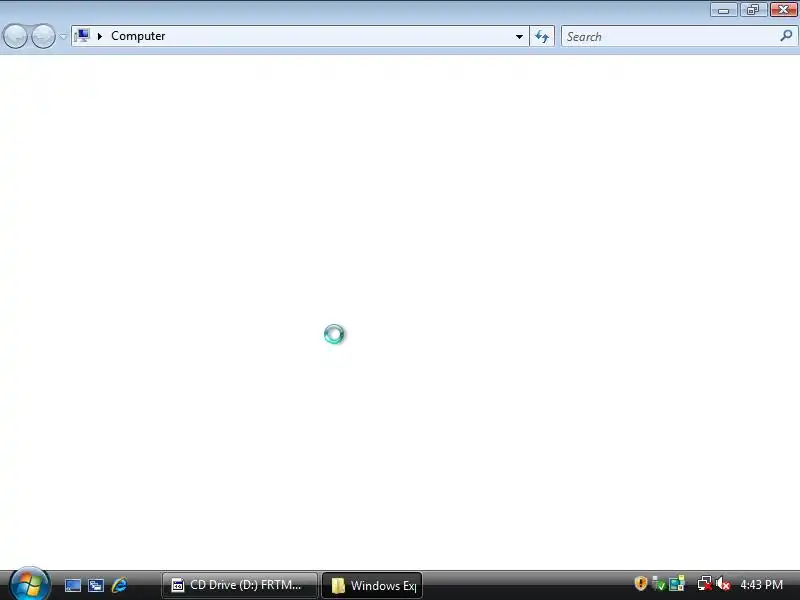The image size is (800, 600).
Task: Switch to CD Drive (D:) taskbar button
Action: pos(239,585)
